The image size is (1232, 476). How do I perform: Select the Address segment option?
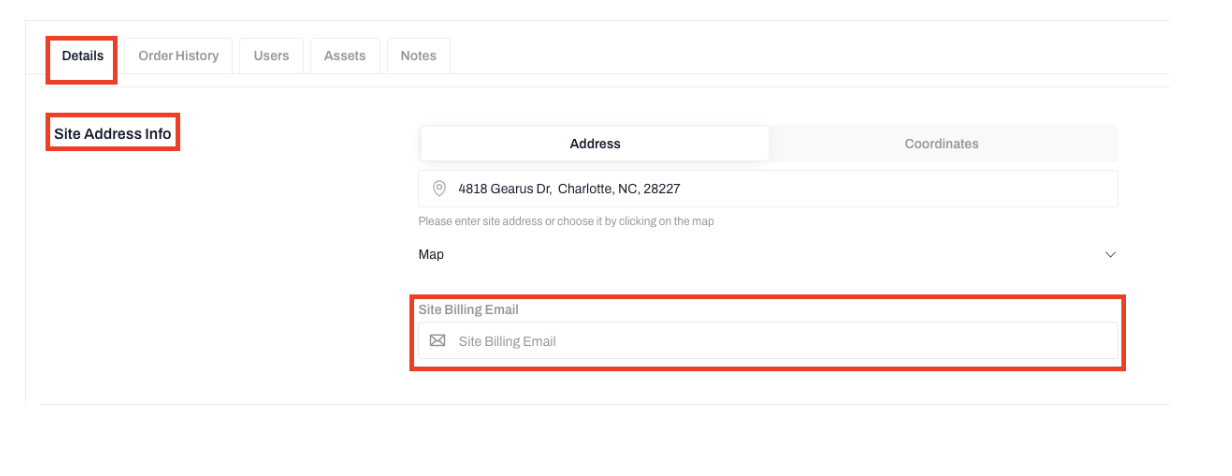pyautogui.click(x=595, y=144)
